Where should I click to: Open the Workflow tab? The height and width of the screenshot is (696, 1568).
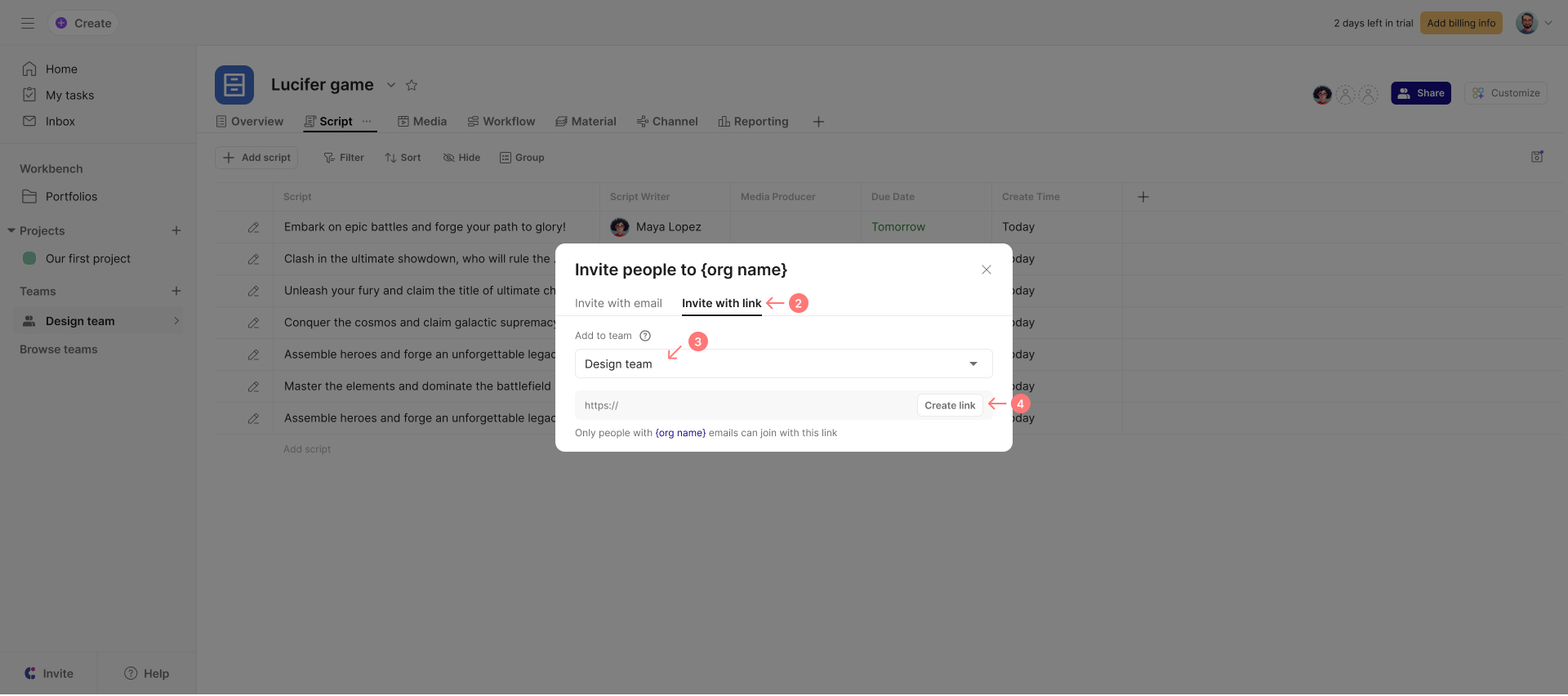[501, 122]
